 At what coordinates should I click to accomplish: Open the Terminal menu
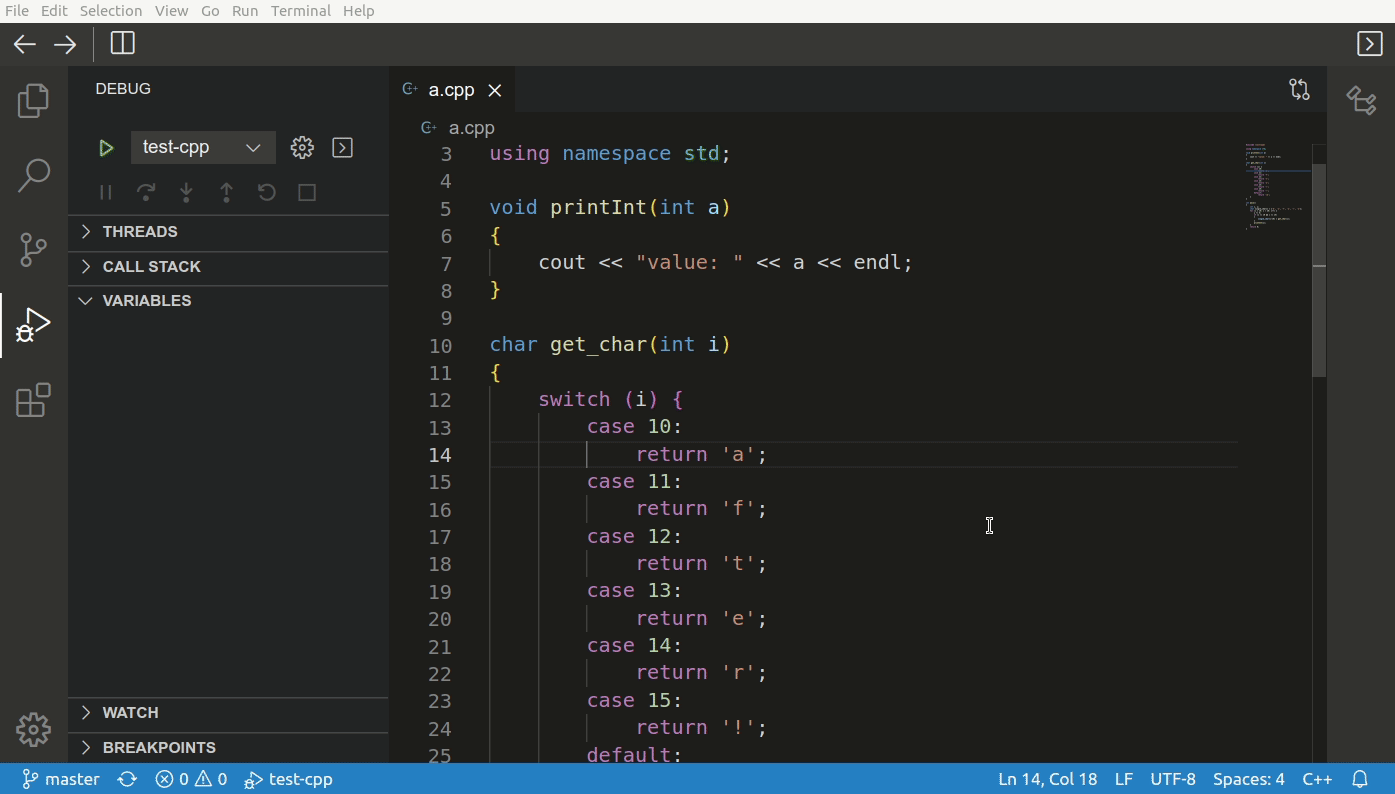pyautogui.click(x=301, y=10)
